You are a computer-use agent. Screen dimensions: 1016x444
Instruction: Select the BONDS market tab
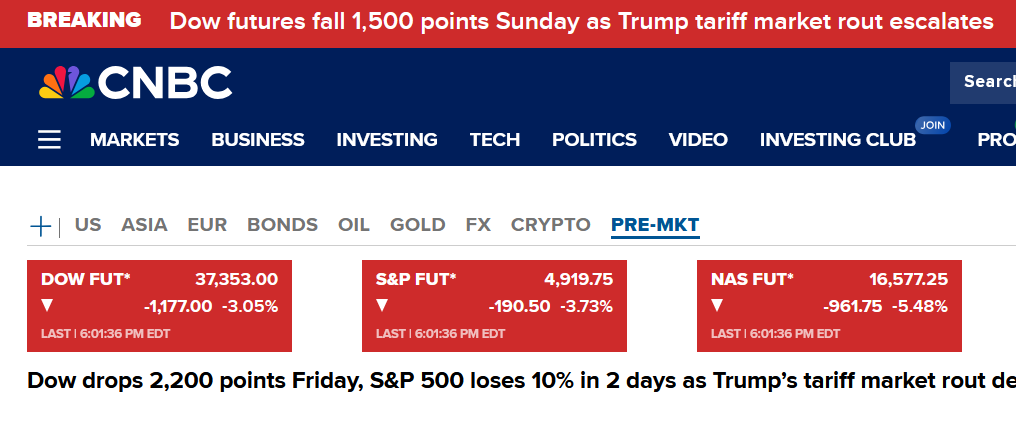click(282, 225)
